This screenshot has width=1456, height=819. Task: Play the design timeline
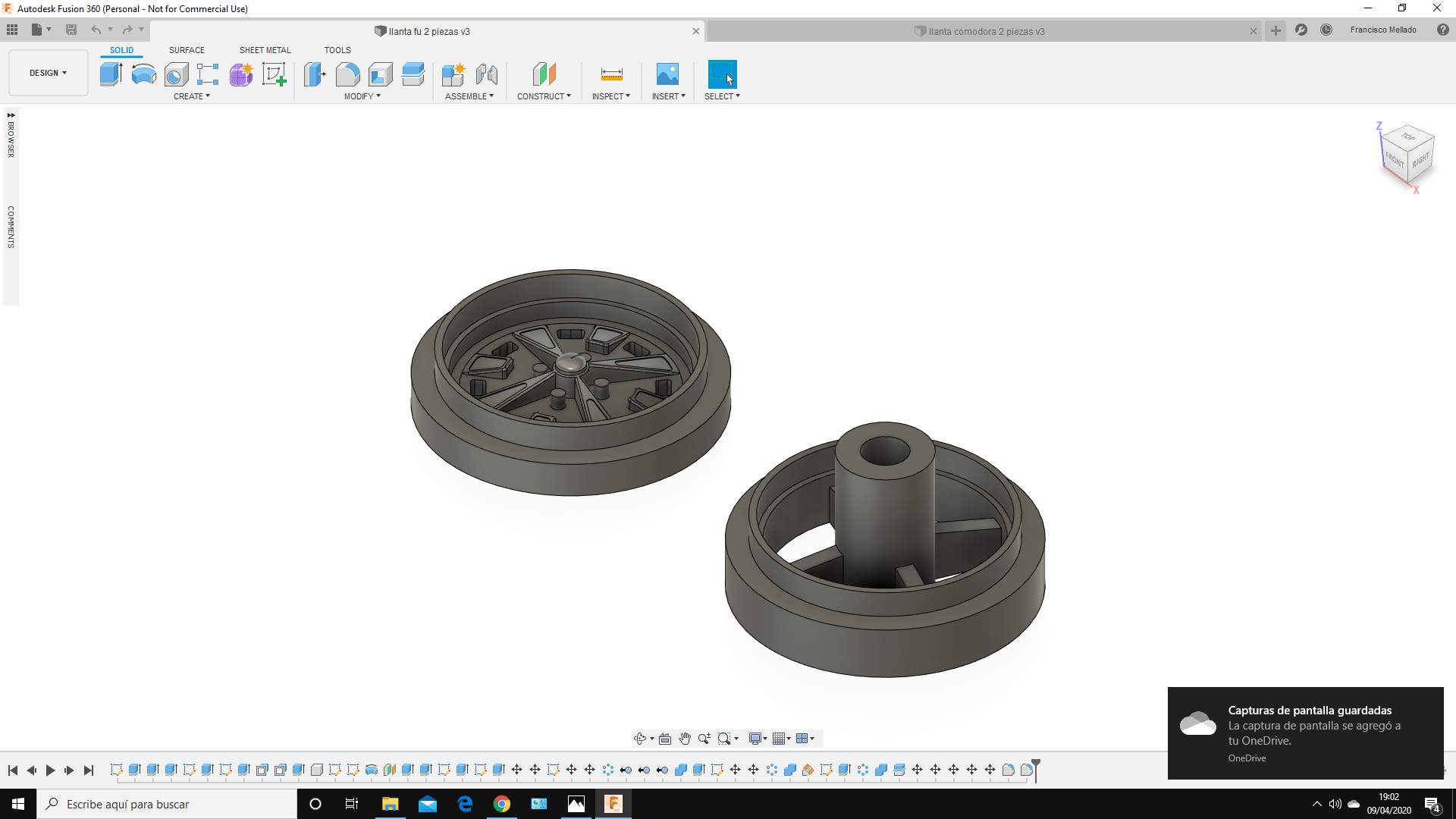(x=50, y=770)
